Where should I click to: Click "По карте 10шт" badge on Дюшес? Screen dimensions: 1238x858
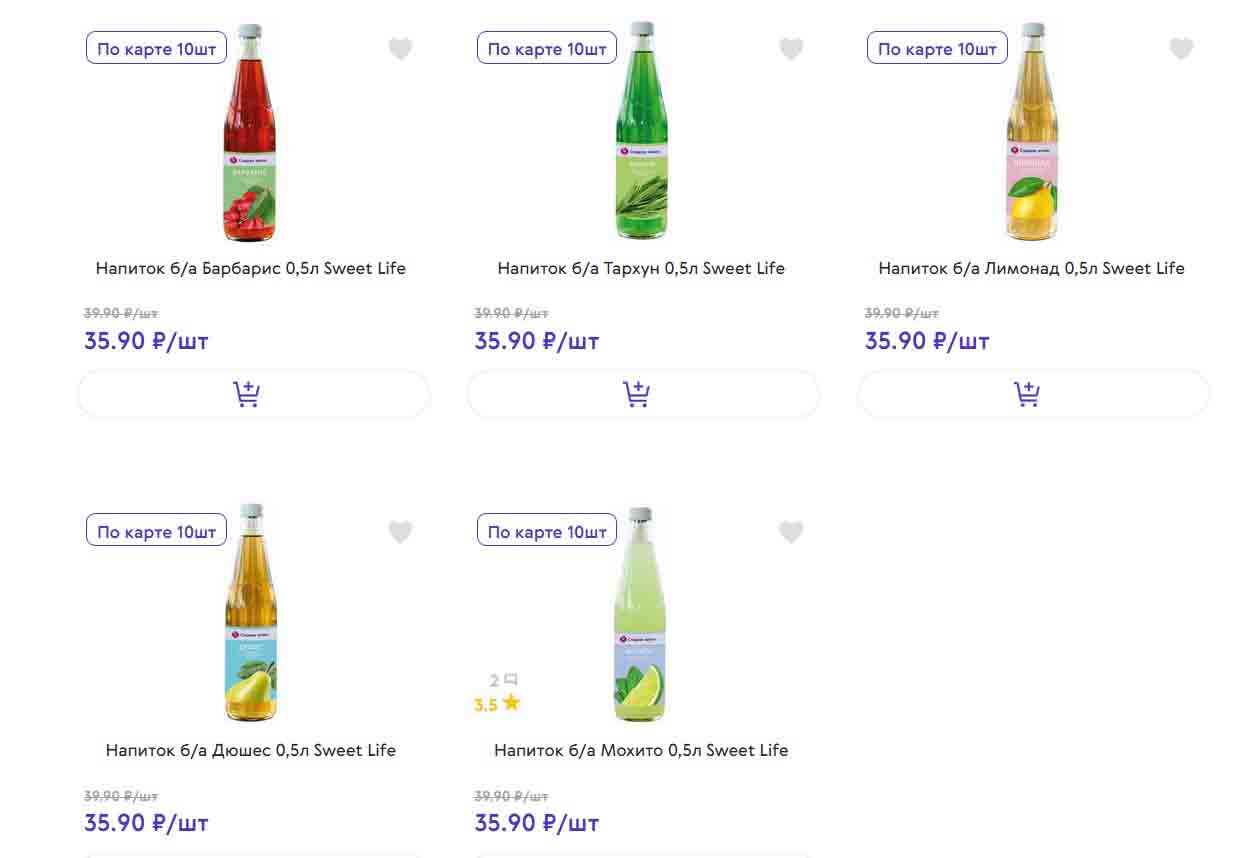click(157, 532)
